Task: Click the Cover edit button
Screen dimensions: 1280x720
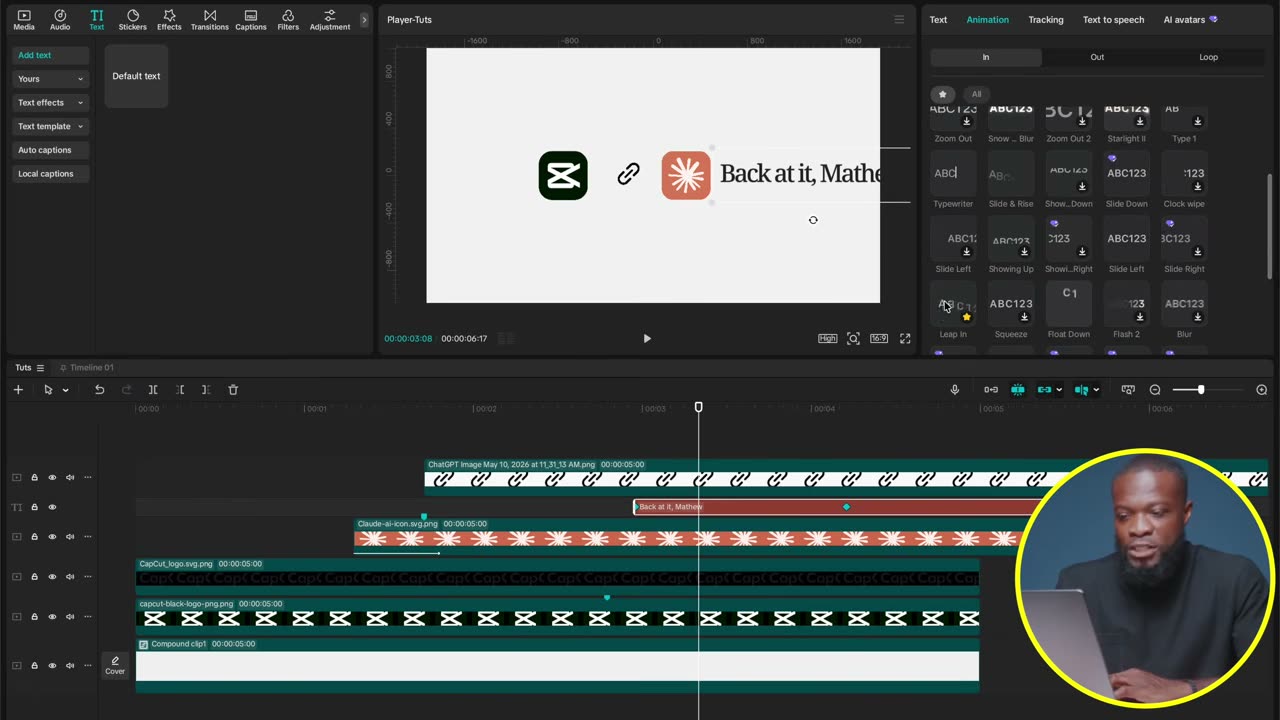Action: click(115, 665)
